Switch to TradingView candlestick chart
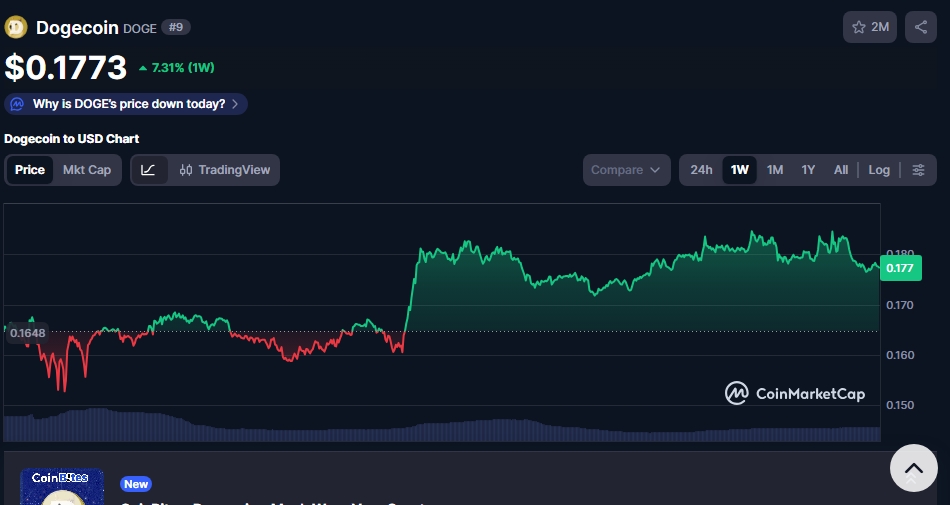950x505 pixels. (x=225, y=170)
